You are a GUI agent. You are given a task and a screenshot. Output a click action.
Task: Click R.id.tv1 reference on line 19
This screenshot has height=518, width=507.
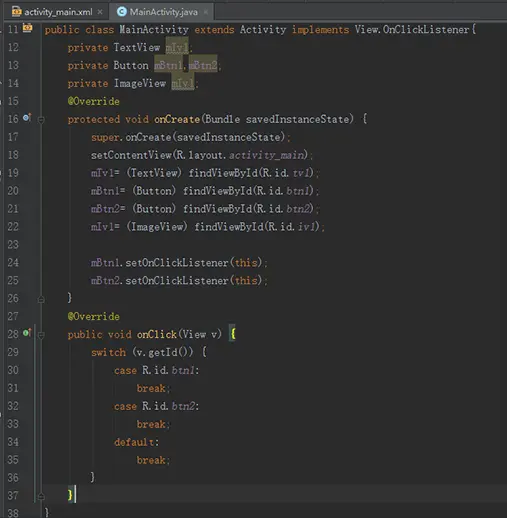(x=285, y=173)
